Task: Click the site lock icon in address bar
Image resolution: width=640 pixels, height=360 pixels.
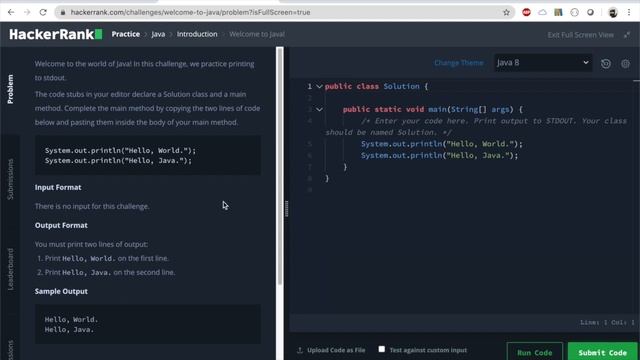Action: [63, 12]
